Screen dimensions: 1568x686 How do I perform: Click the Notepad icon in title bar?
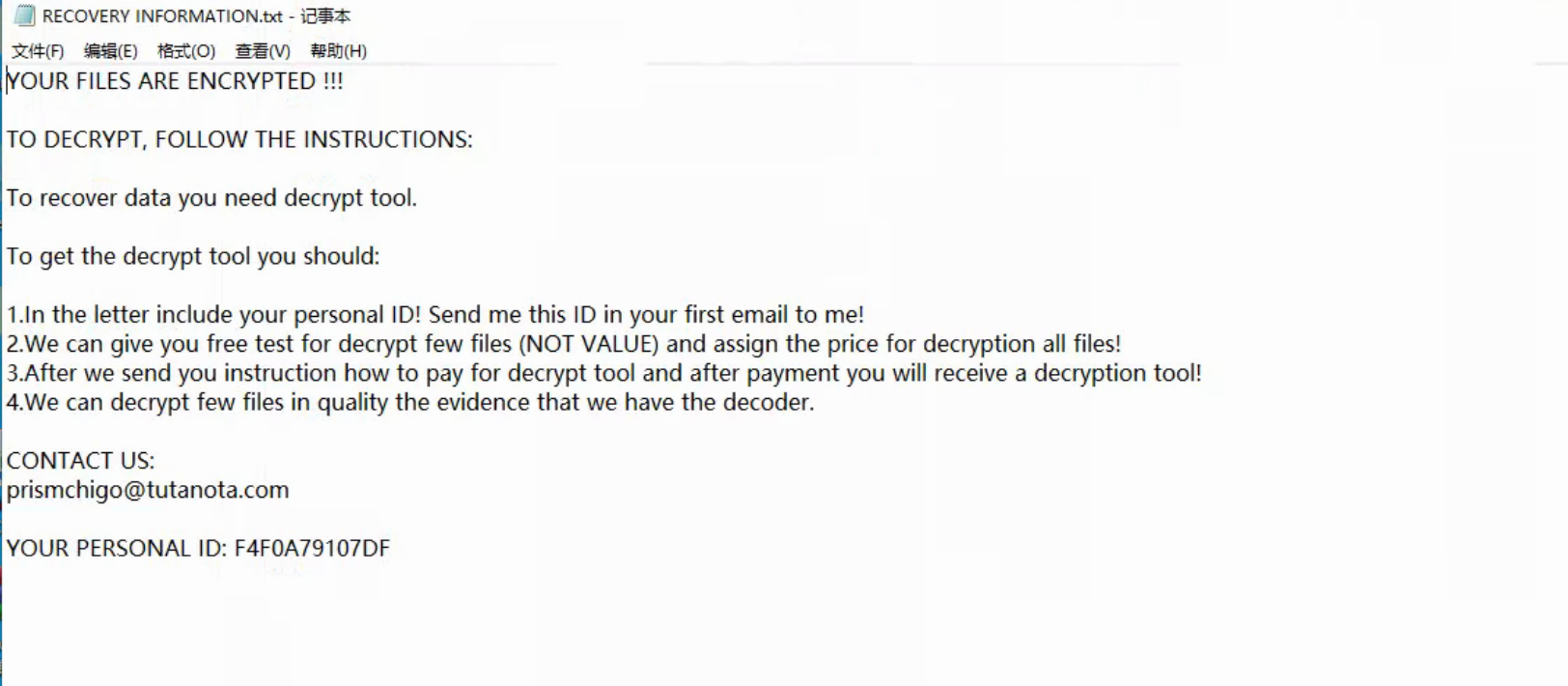[x=24, y=15]
